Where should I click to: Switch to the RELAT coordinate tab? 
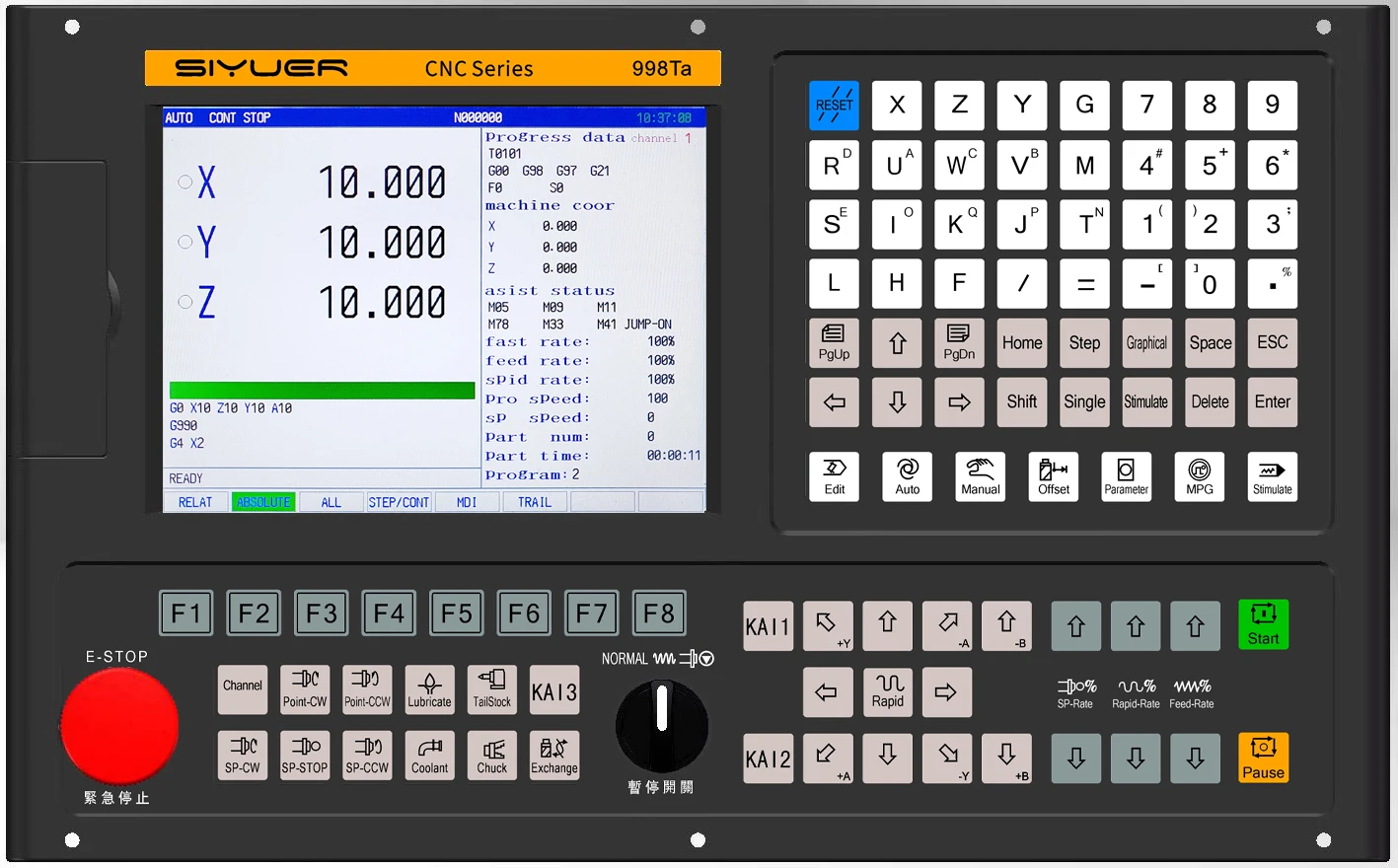[195, 502]
